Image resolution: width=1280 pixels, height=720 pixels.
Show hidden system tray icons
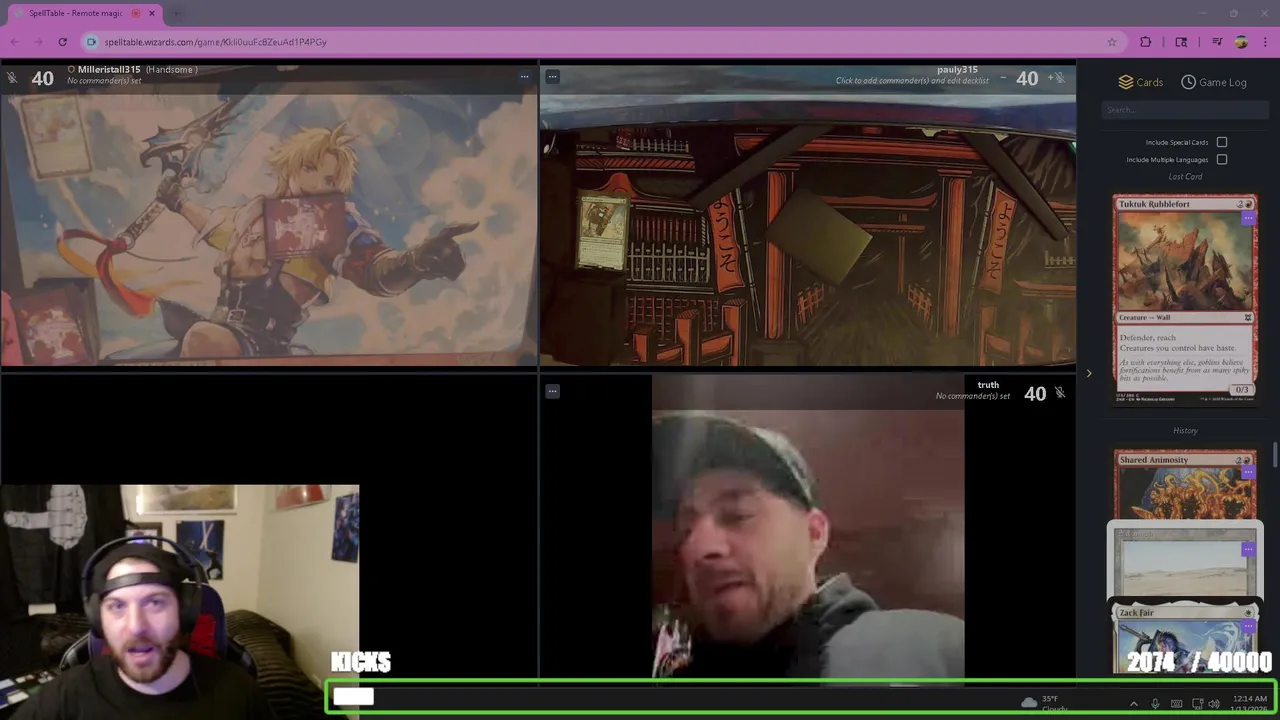(1133, 704)
